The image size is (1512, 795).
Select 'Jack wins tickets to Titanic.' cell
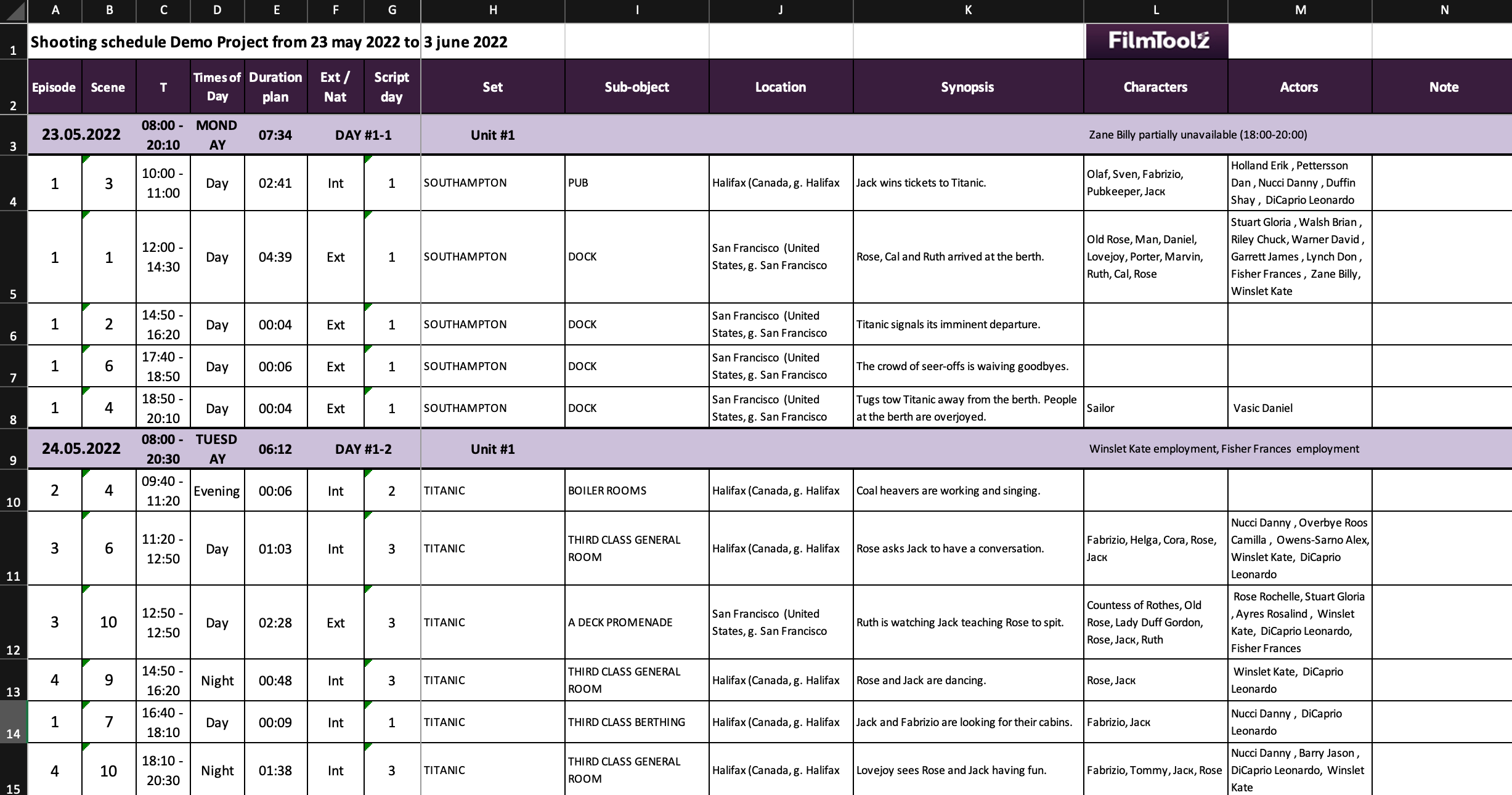[x=968, y=183]
